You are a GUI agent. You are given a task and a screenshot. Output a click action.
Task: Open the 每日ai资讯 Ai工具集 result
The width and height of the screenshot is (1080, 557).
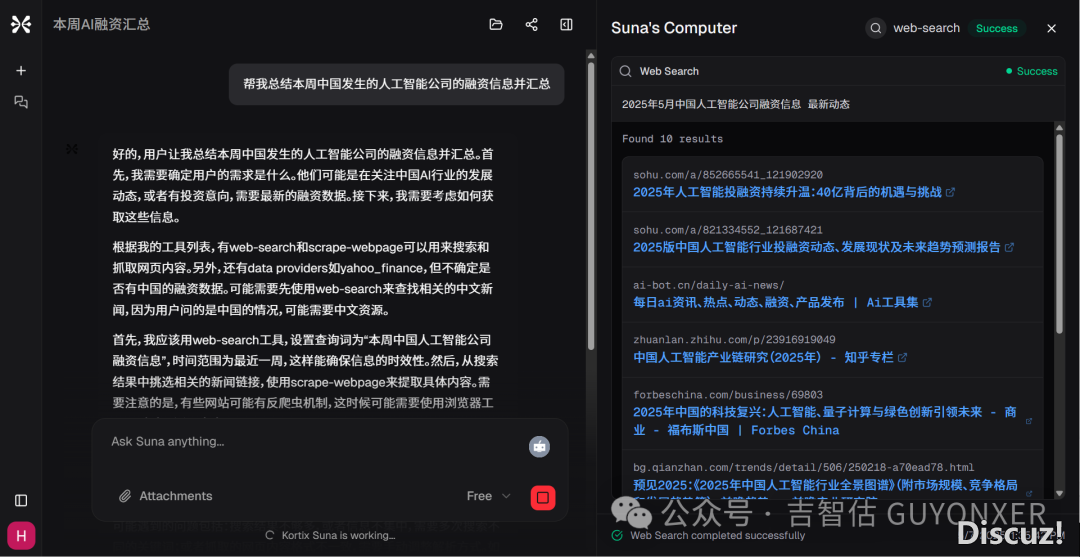pos(775,302)
